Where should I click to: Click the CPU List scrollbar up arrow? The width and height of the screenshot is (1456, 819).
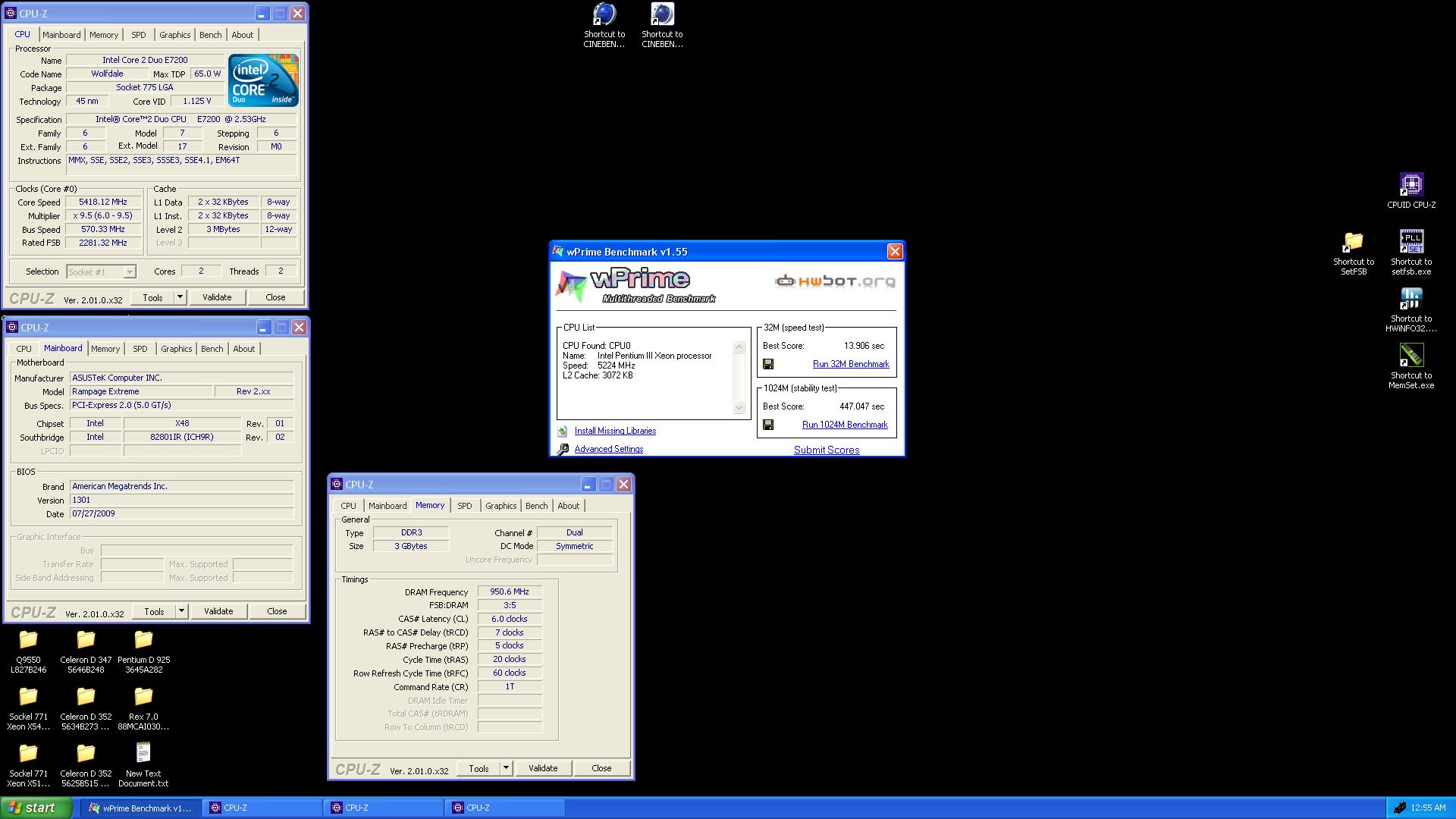click(739, 347)
